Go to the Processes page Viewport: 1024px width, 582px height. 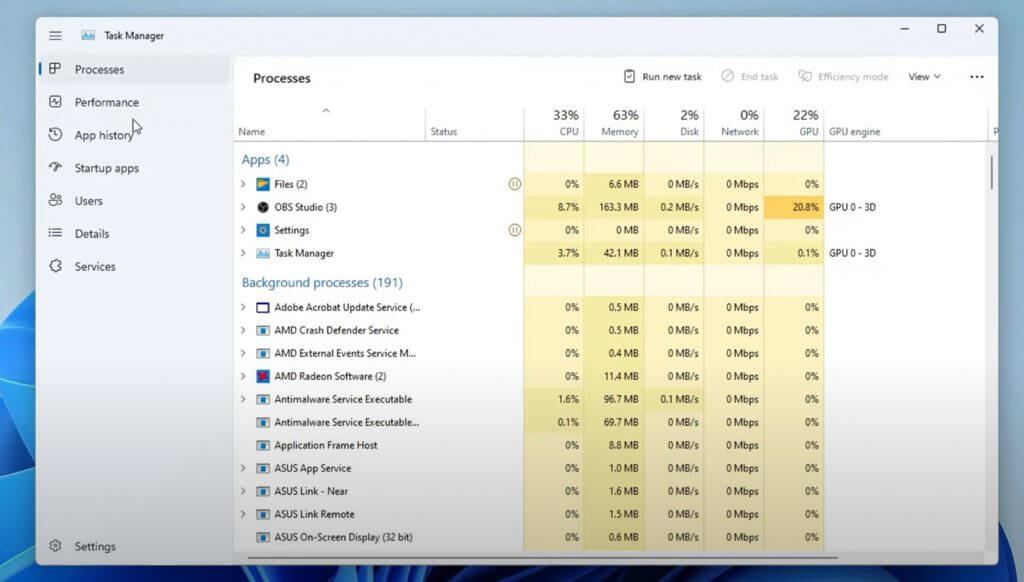[x=99, y=69]
